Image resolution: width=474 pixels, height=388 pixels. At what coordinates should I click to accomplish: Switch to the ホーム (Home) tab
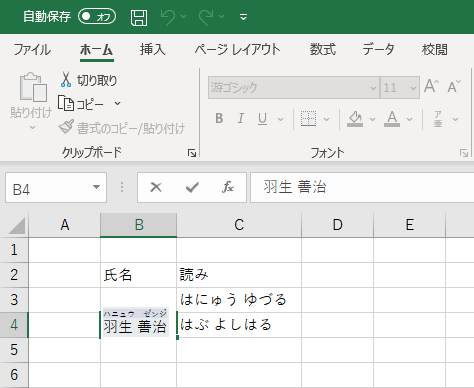(x=97, y=50)
